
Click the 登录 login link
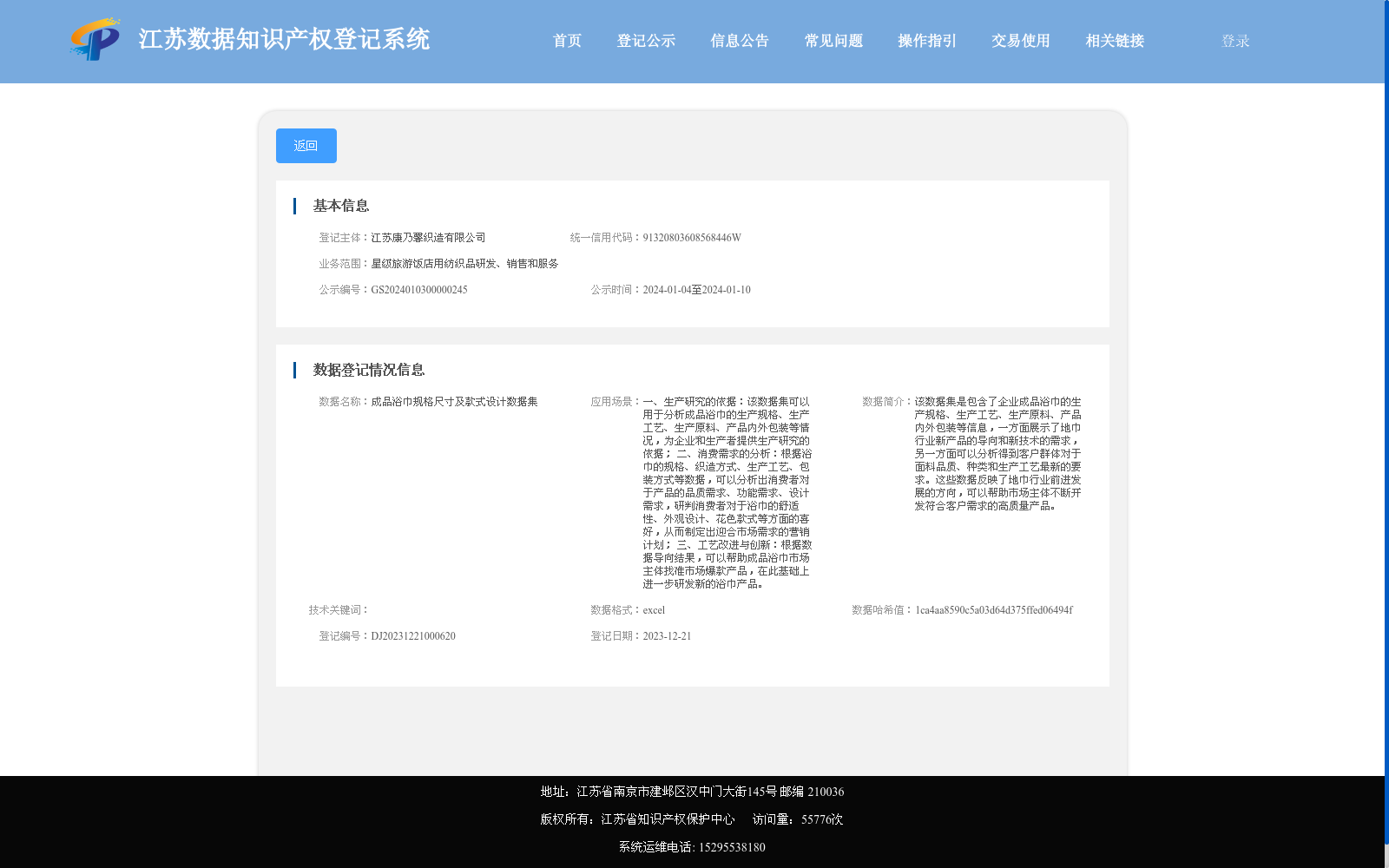pos(1235,41)
